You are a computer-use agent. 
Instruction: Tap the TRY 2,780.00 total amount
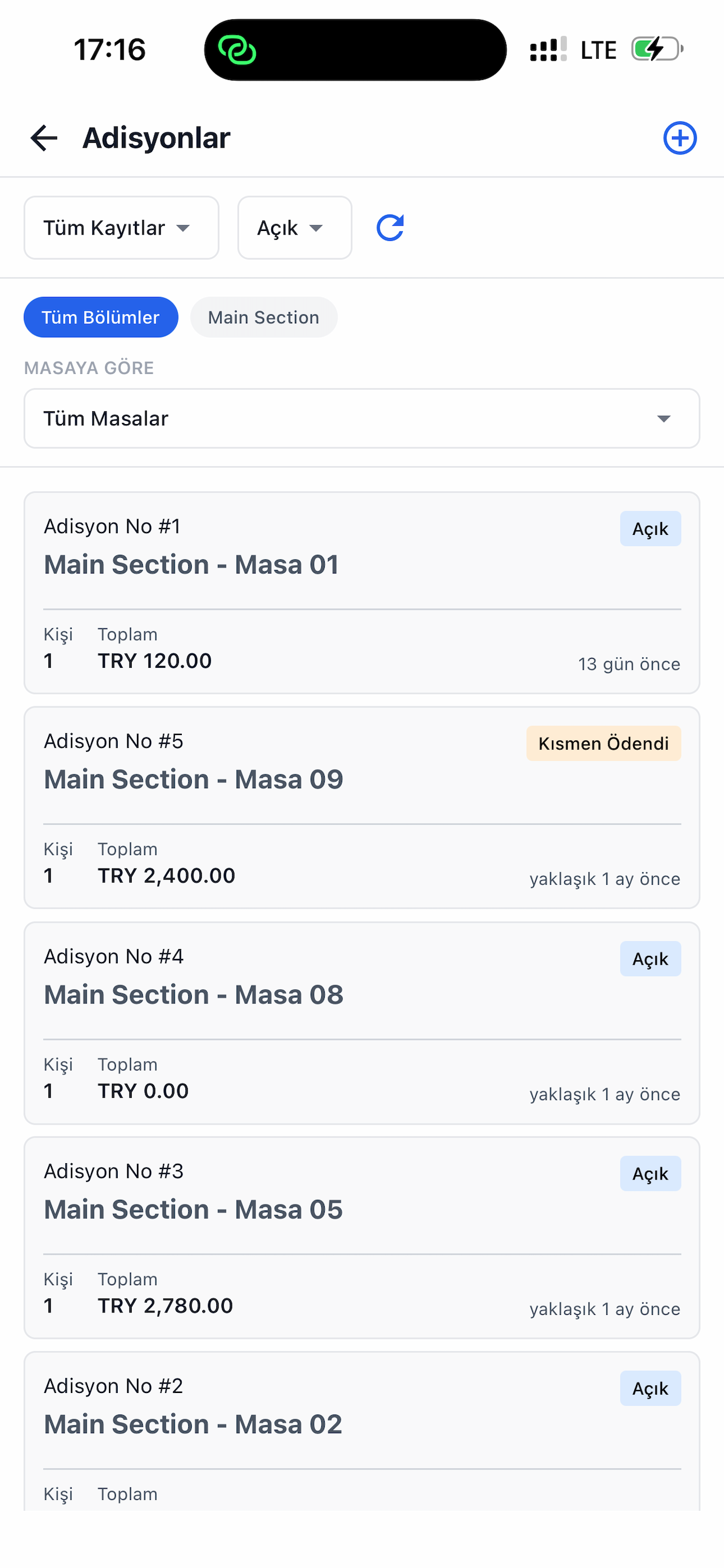(166, 1305)
